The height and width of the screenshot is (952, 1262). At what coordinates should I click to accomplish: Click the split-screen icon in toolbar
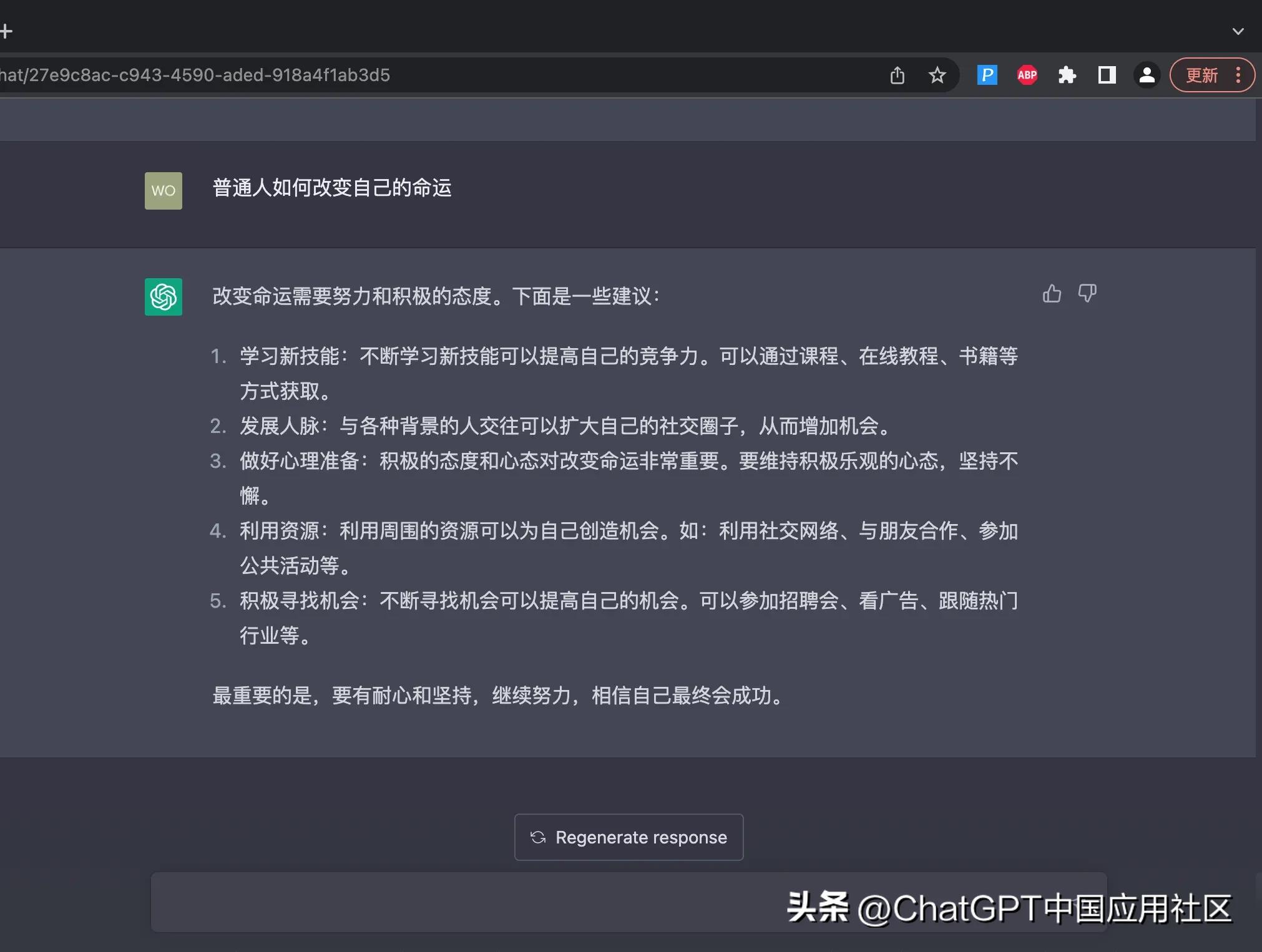tap(1107, 75)
